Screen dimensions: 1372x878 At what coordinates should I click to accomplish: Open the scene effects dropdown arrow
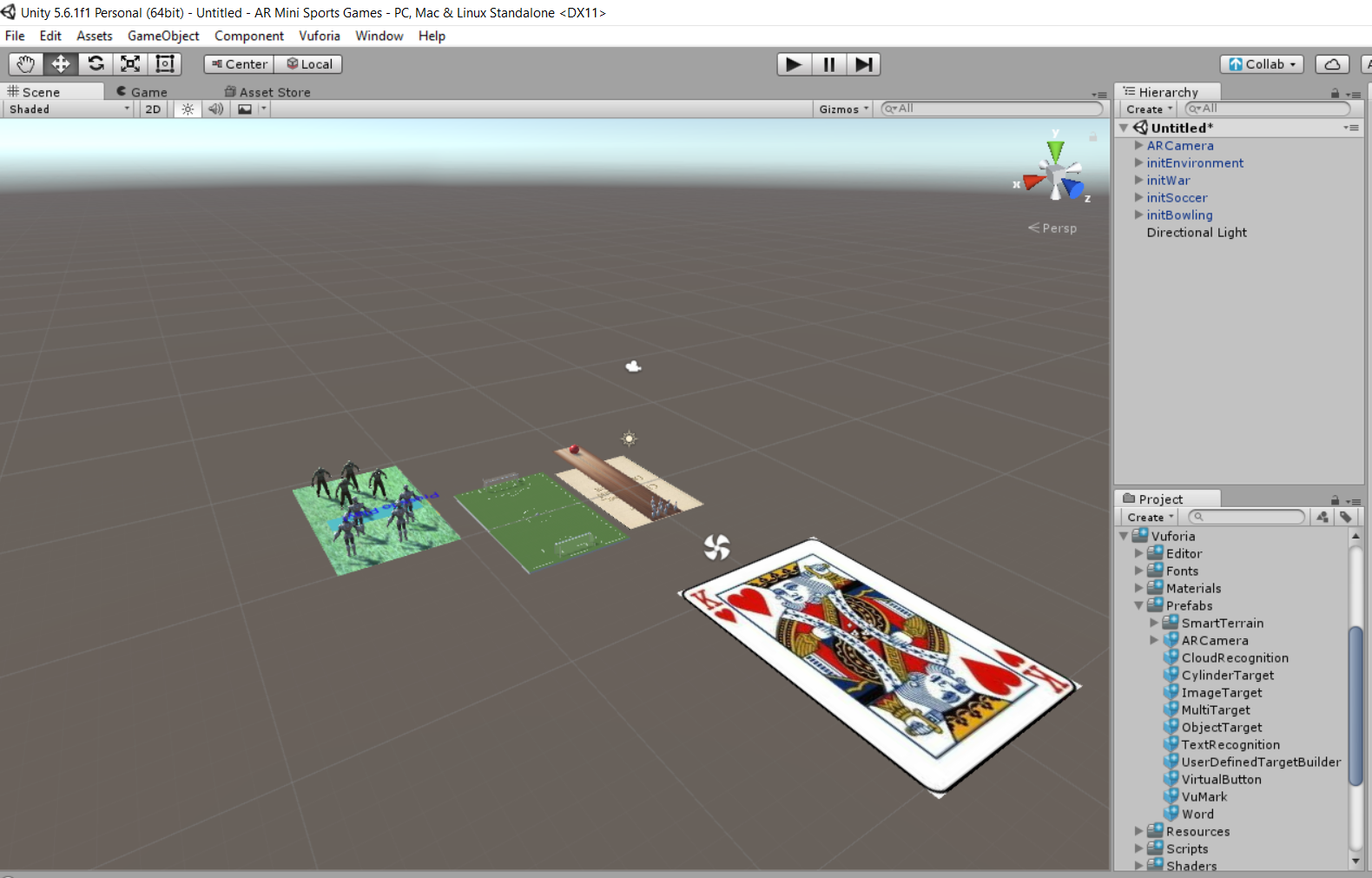tap(264, 109)
